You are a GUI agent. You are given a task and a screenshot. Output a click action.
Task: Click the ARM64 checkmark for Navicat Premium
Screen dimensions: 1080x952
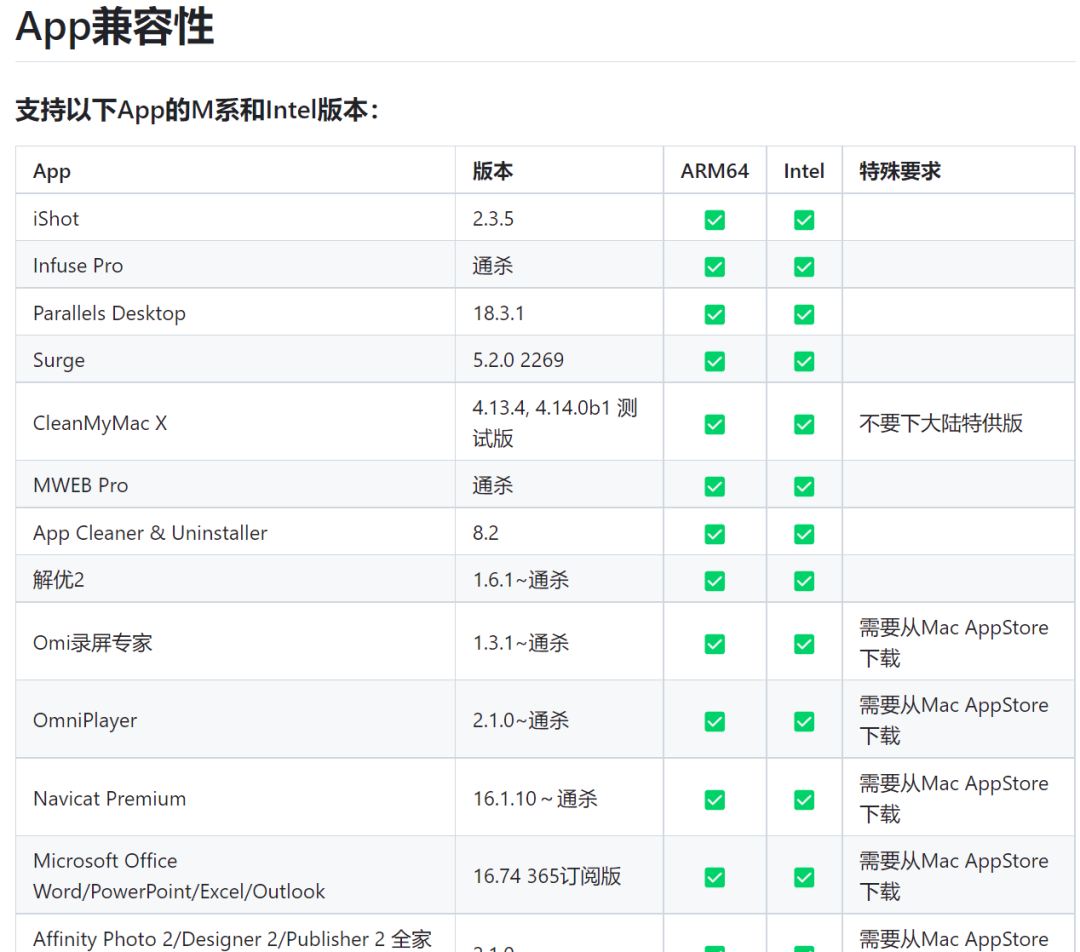[x=714, y=800]
